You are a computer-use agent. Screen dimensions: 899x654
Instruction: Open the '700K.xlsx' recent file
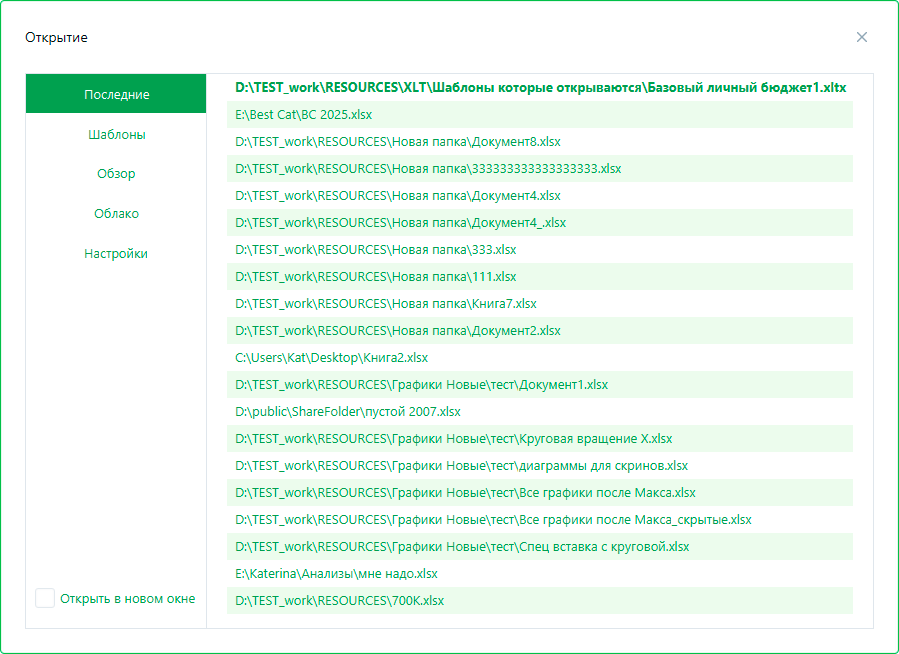click(339, 601)
